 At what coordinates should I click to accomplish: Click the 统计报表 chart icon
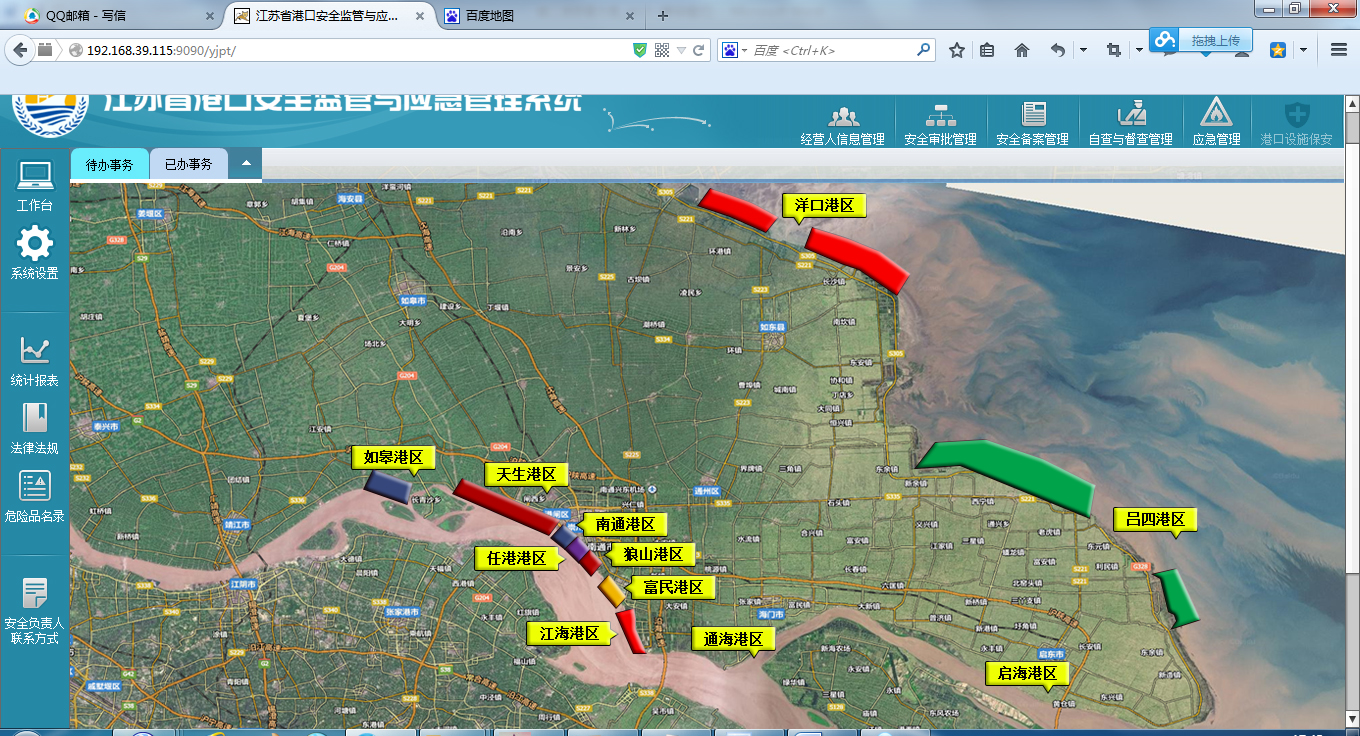click(x=35, y=360)
